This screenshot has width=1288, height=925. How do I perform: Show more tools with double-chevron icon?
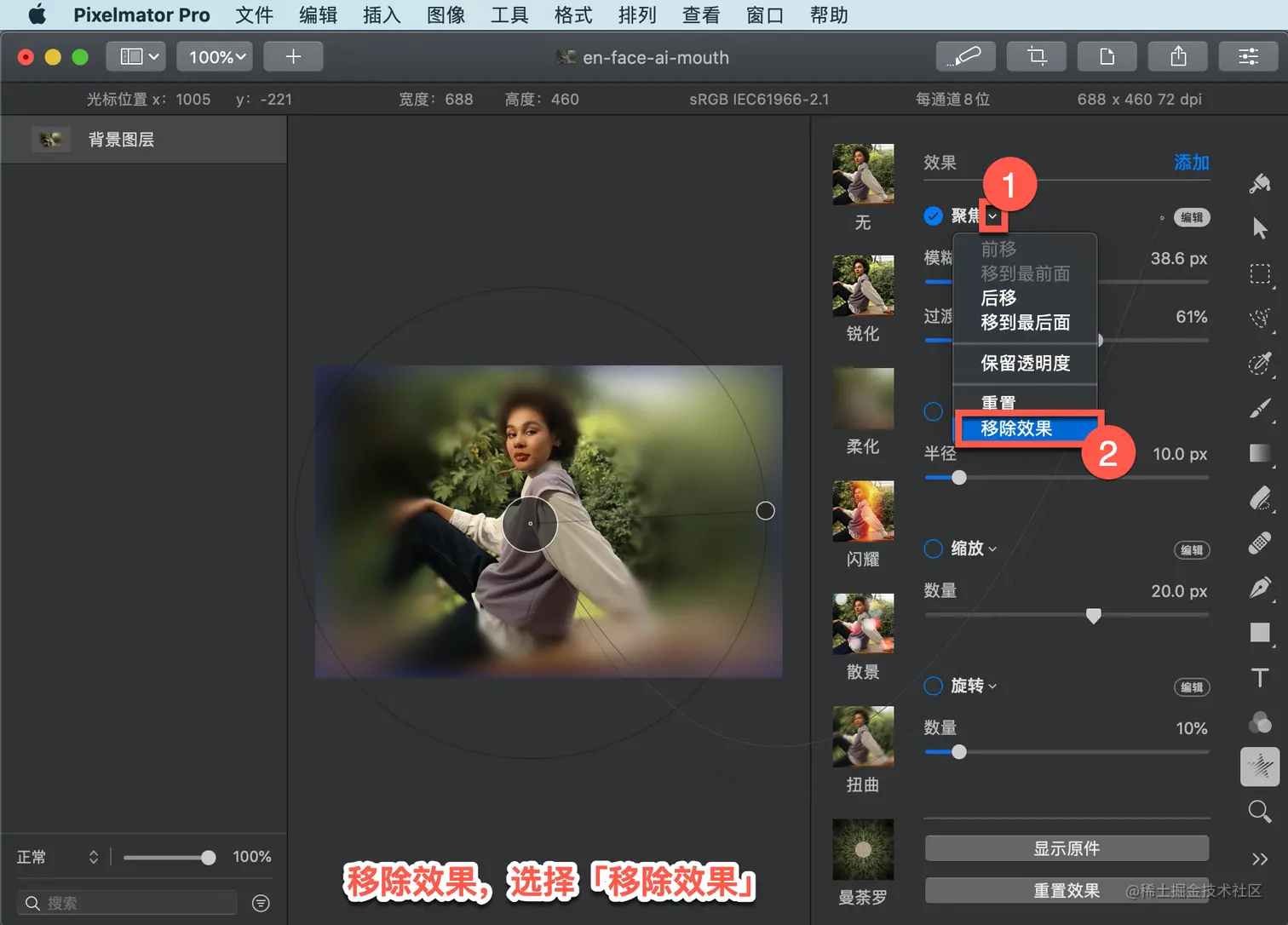pyautogui.click(x=1260, y=859)
